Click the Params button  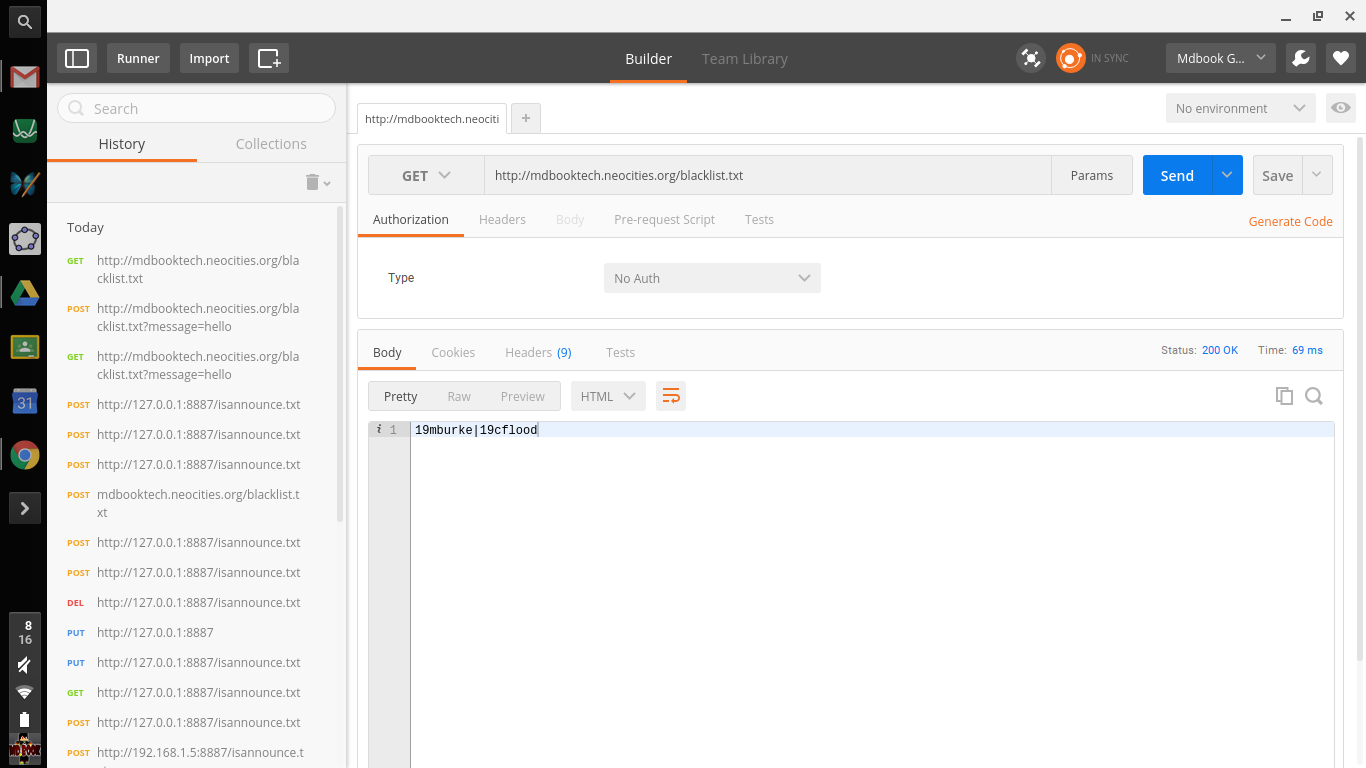(x=1092, y=175)
